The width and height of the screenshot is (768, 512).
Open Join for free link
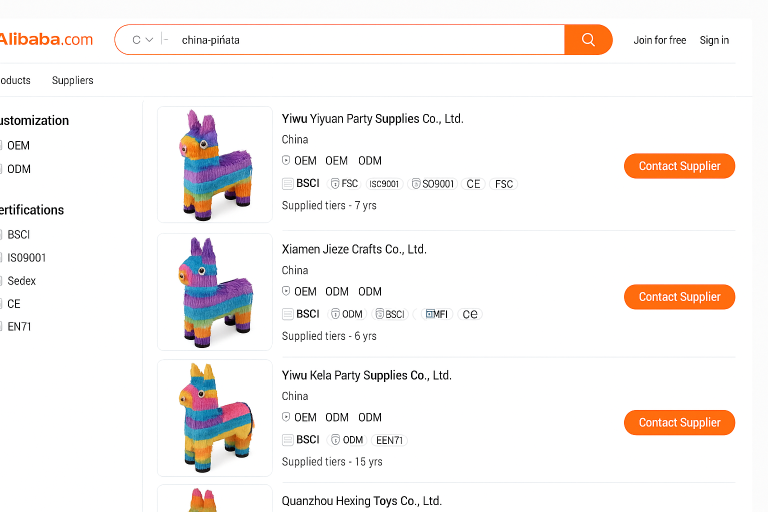tap(660, 40)
